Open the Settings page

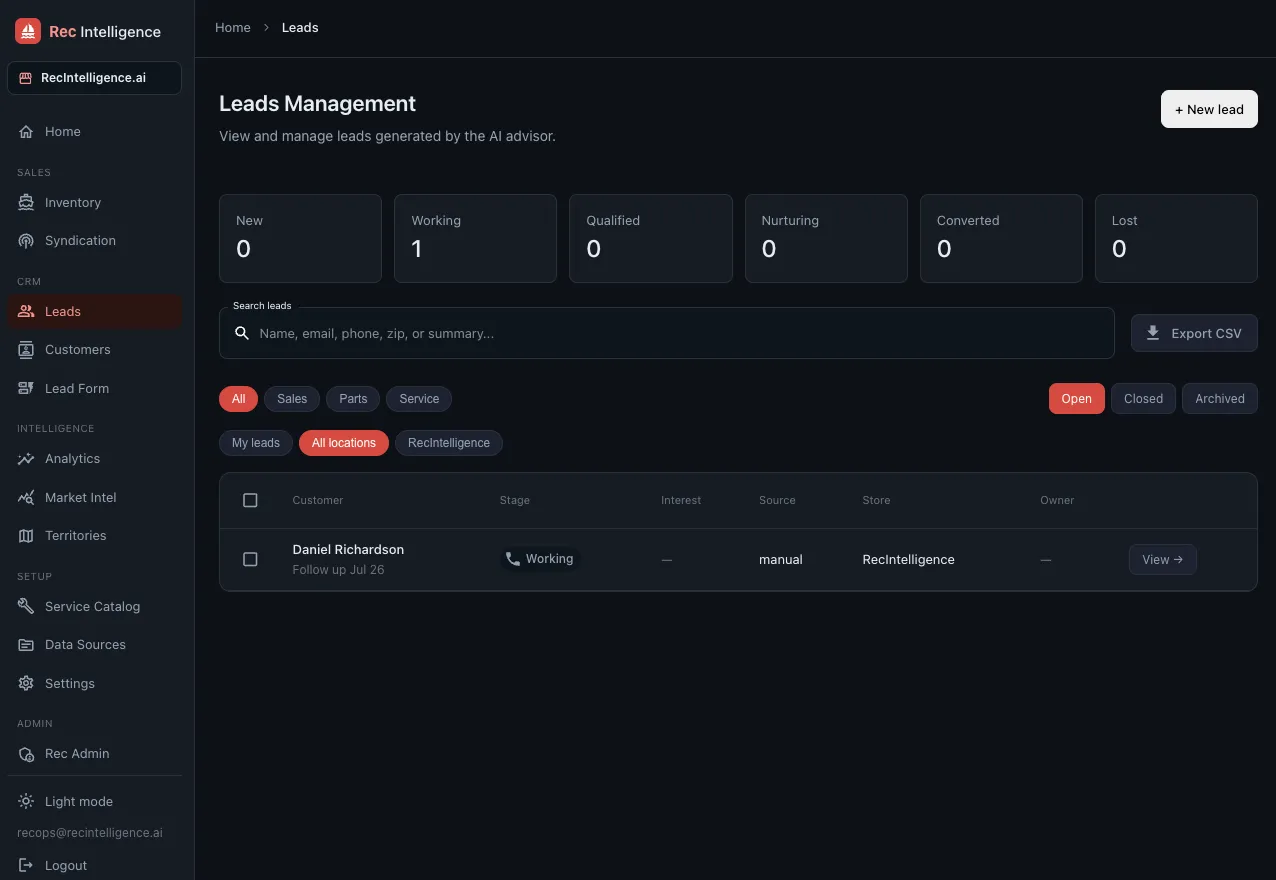click(94, 683)
